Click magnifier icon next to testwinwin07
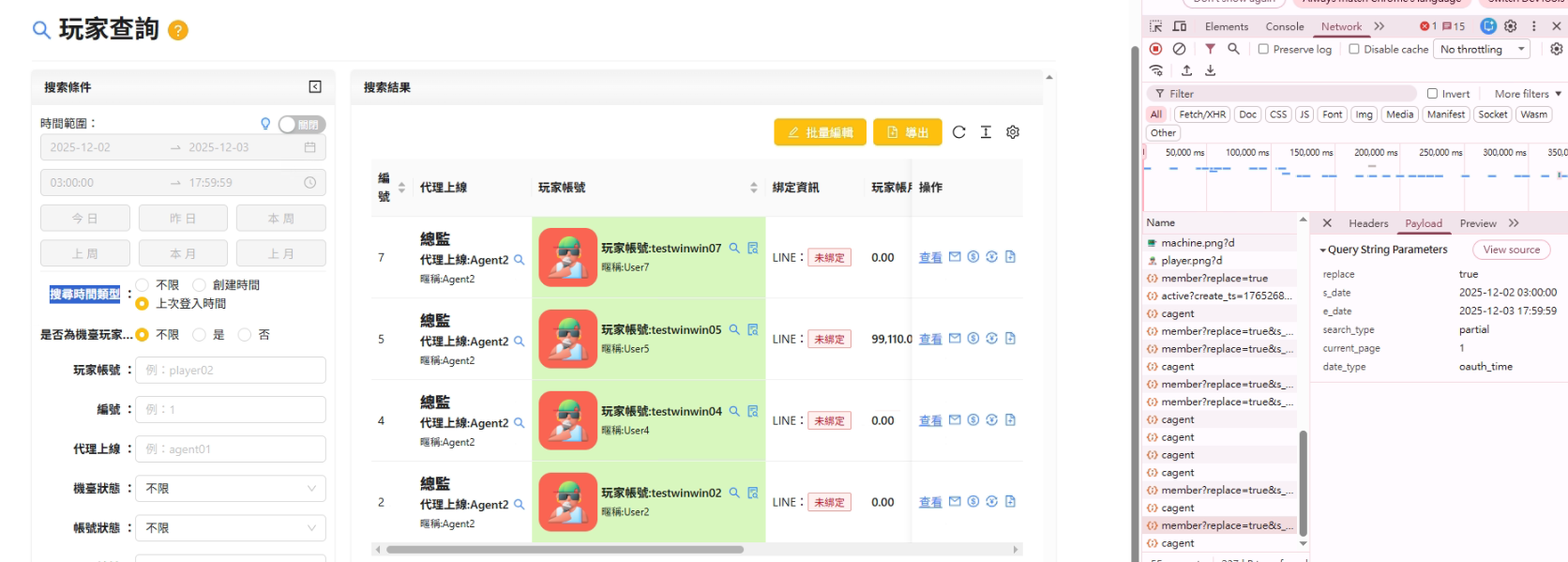This screenshot has width=1568, height=562. (x=734, y=249)
